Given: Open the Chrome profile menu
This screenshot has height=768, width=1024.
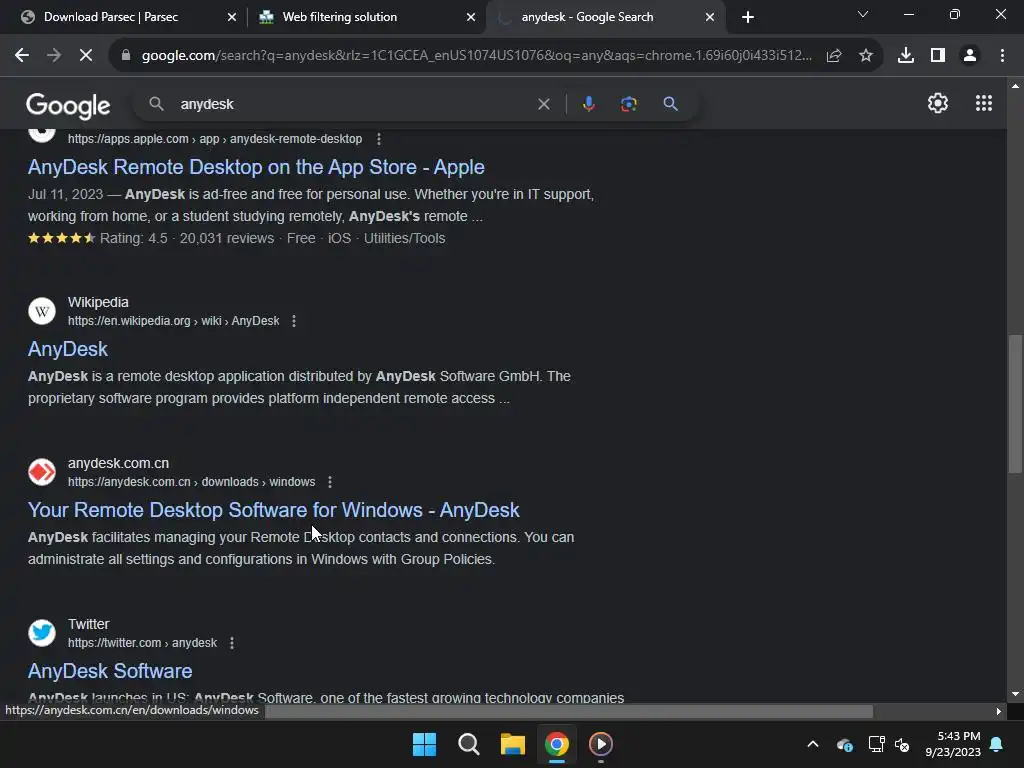Looking at the screenshot, I should pos(970,56).
